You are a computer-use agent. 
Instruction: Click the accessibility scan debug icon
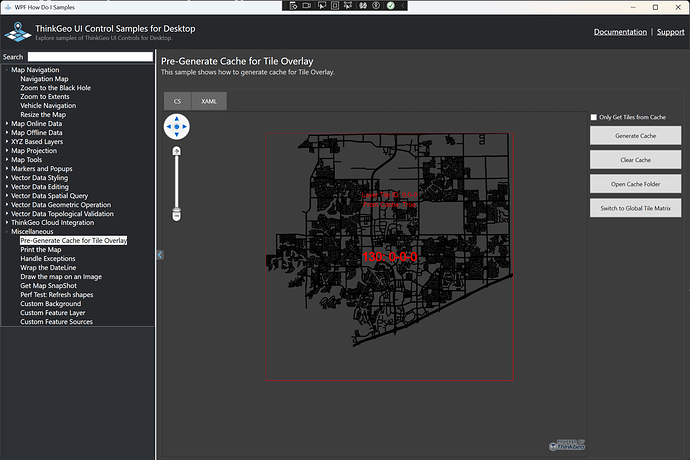click(376, 6)
